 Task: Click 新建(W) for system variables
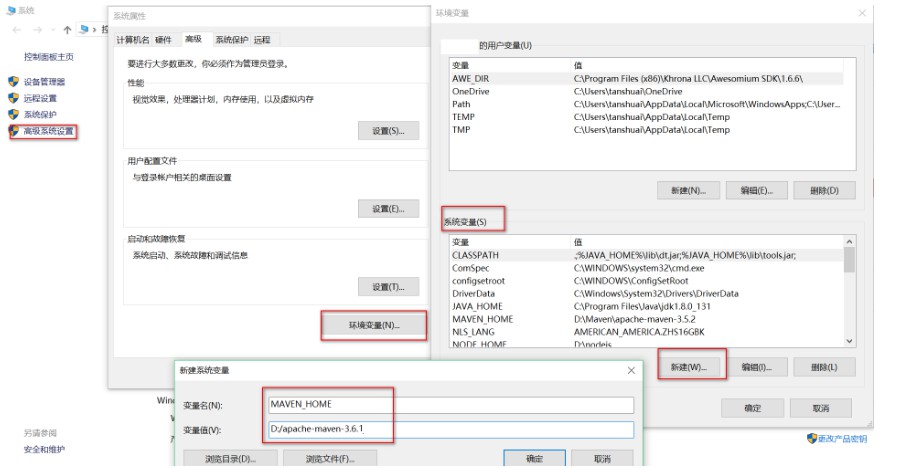[x=688, y=367]
